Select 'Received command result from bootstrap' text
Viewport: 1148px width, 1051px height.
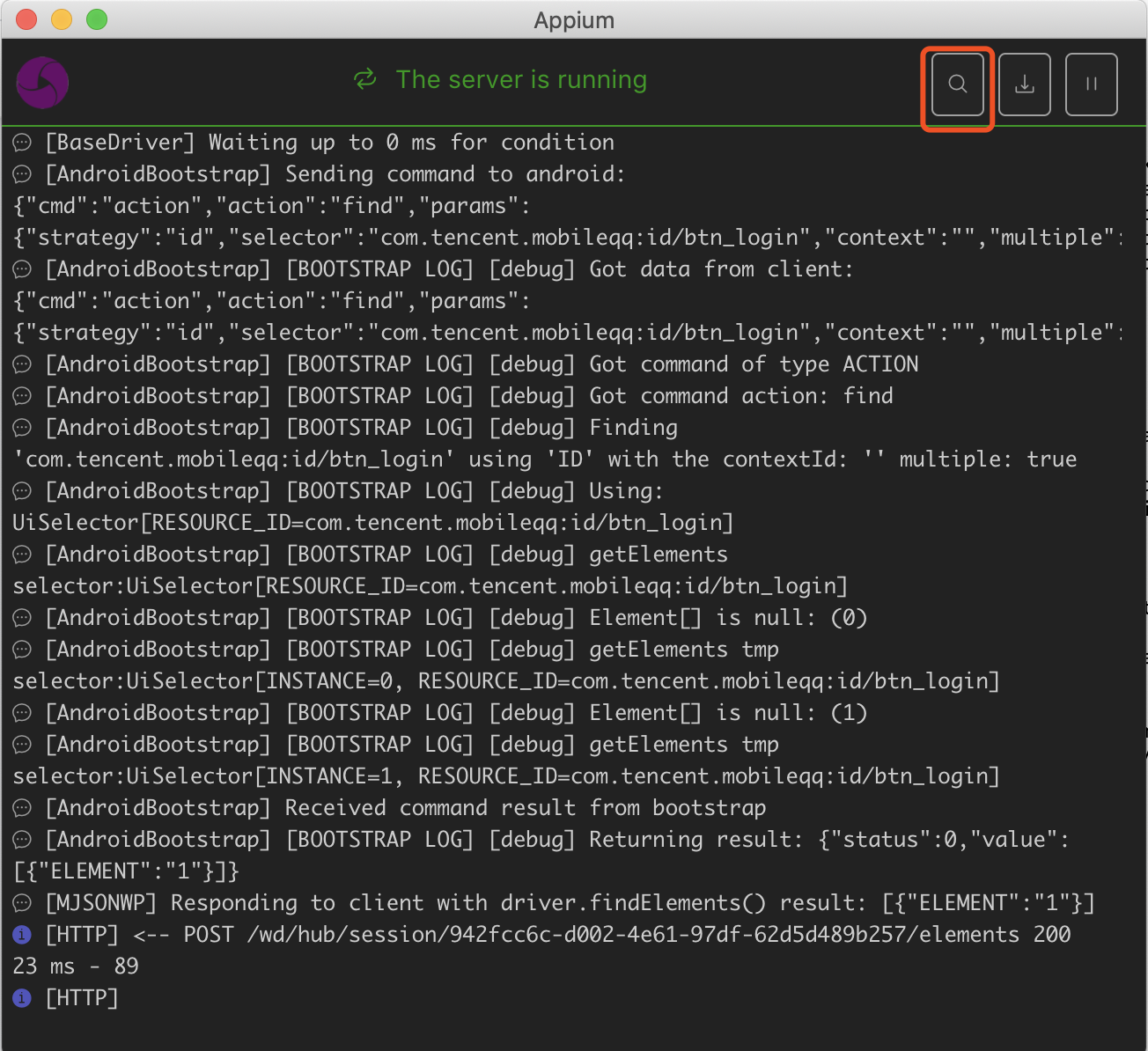(526, 808)
